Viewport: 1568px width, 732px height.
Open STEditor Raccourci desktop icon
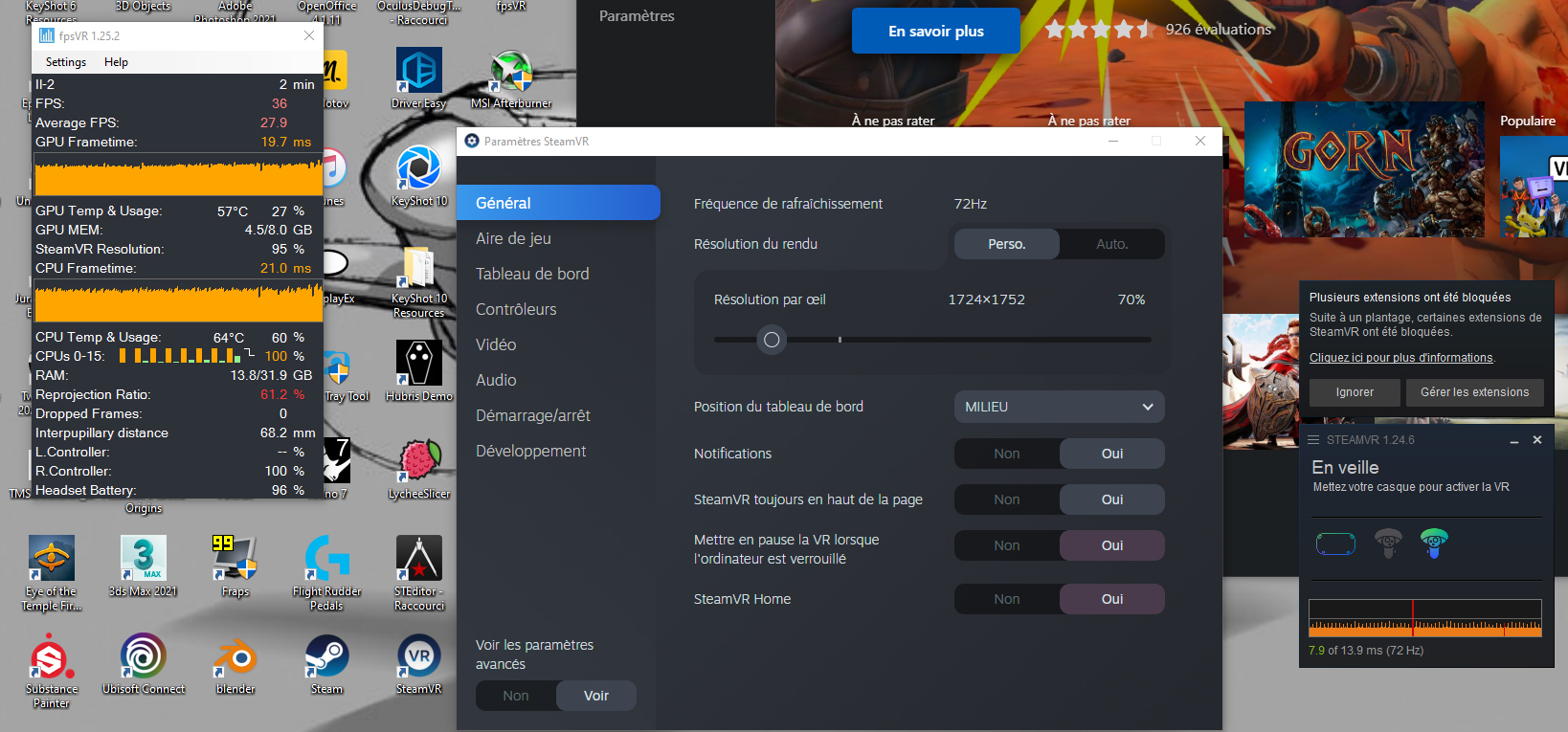click(419, 572)
